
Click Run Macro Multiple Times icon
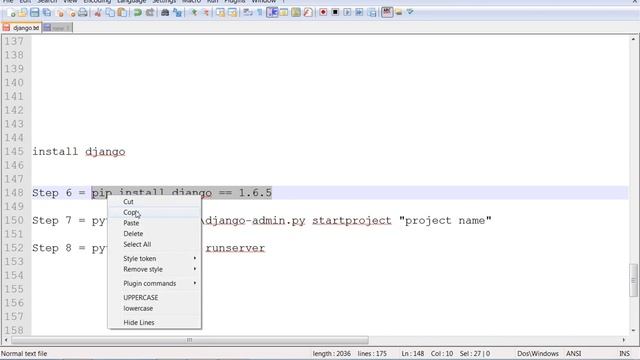pos(359,13)
